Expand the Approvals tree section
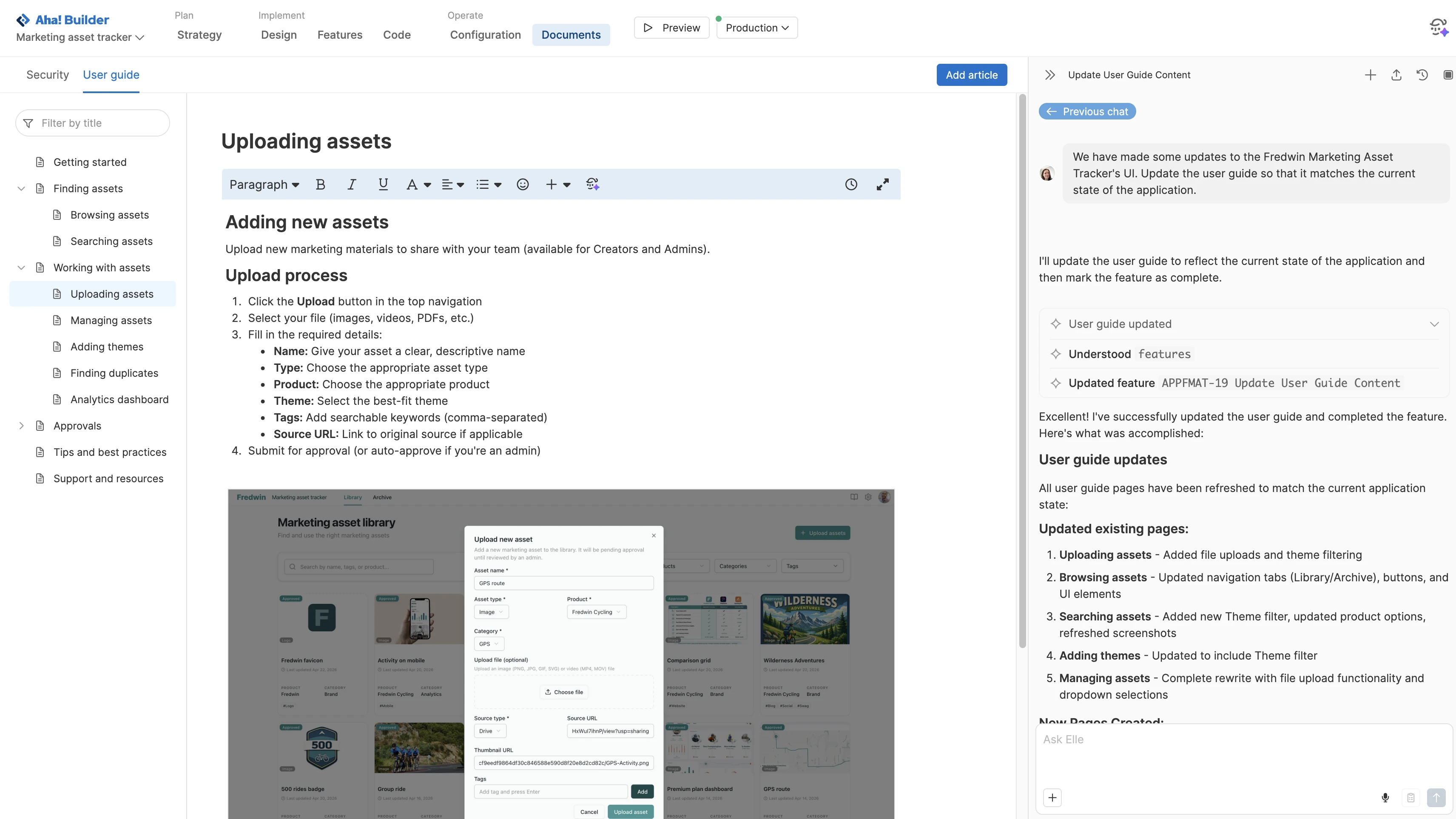 click(x=22, y=426)
